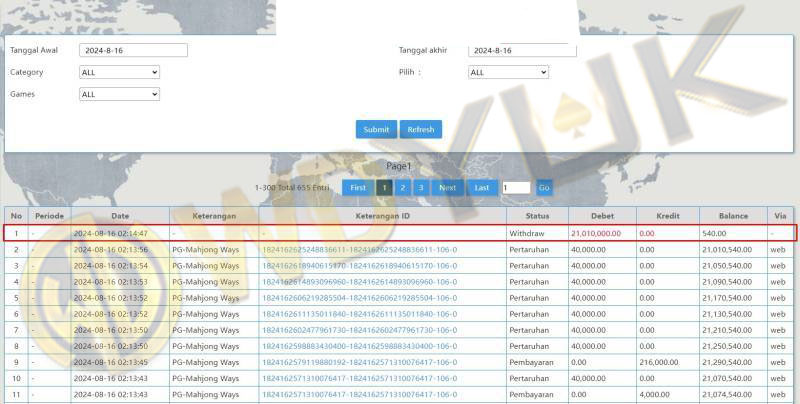The height and width of the screenshot is (404, 800).
Task: Click the Tanggal akhir date field
Action: click(522, 50)
